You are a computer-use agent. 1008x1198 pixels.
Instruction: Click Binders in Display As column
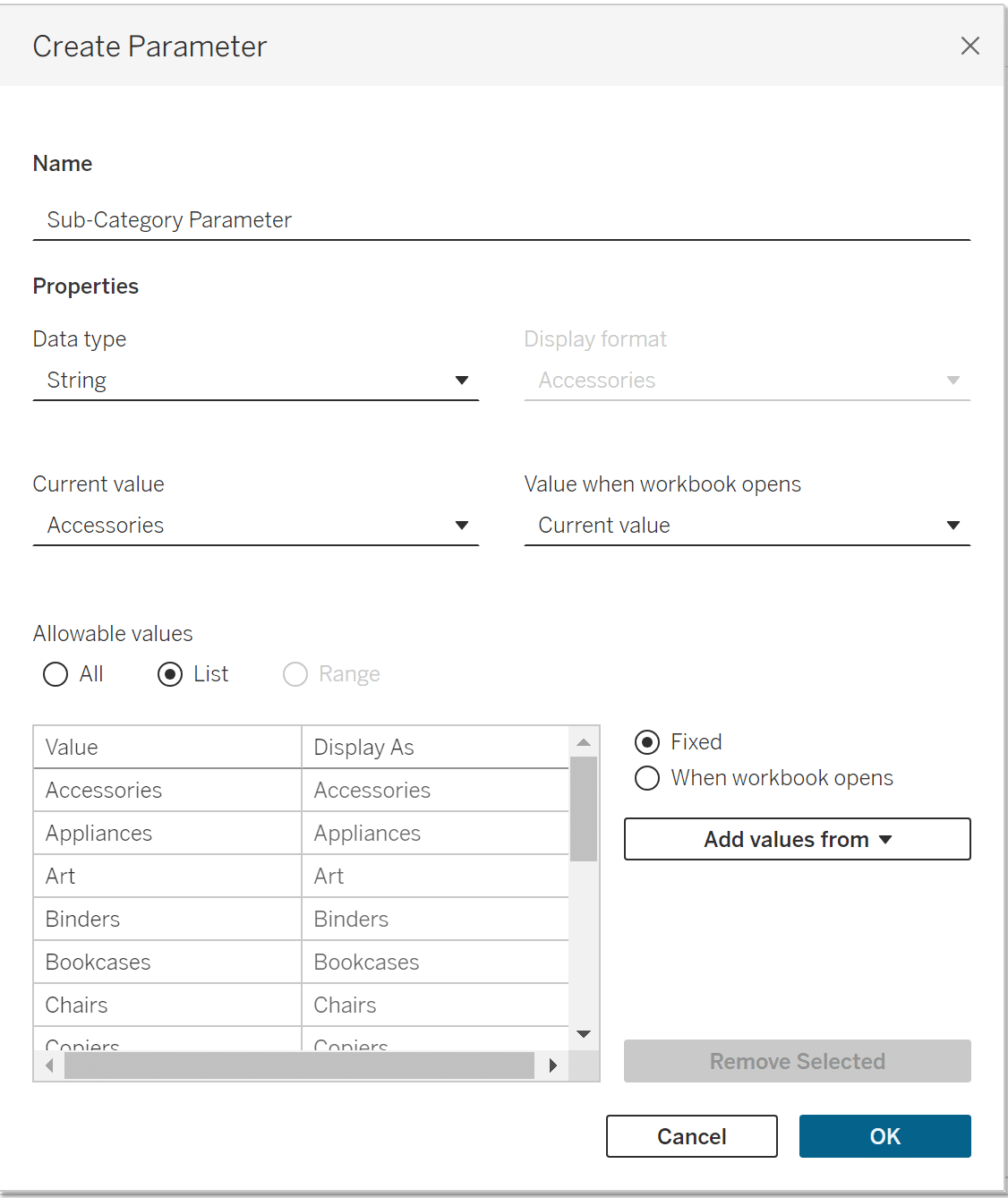point(435,919)
